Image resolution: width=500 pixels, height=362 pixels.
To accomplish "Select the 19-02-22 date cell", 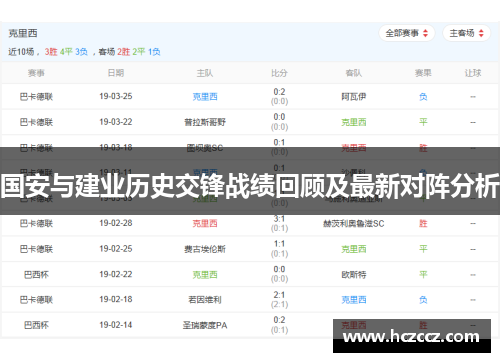I will click(116, 274).
